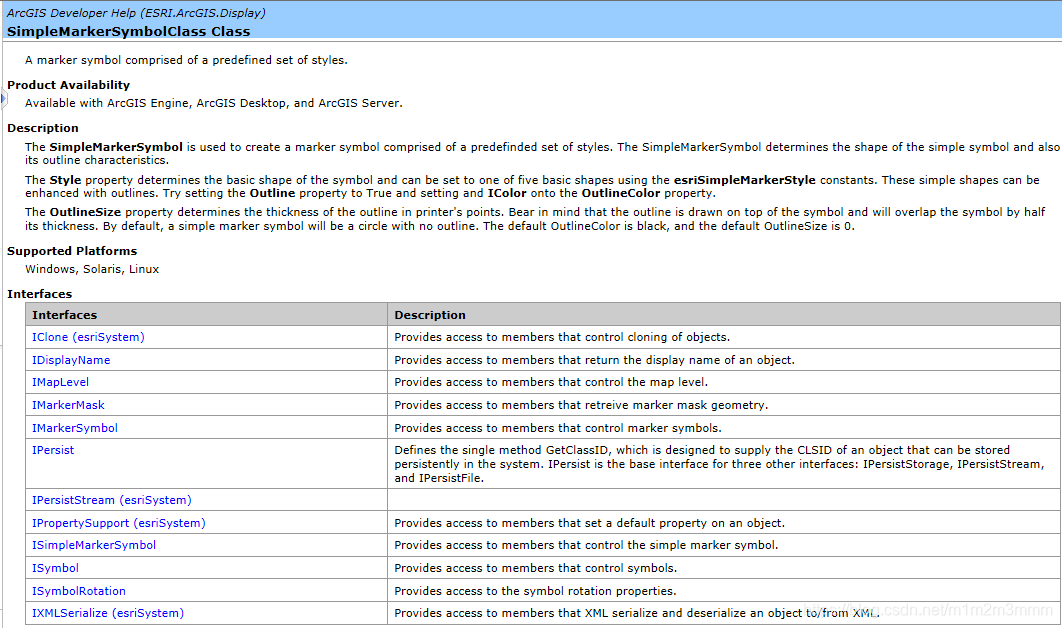Click the Description column header in table
The width and height of the screenshot is (1062, 628).
[x=430, y=314]
